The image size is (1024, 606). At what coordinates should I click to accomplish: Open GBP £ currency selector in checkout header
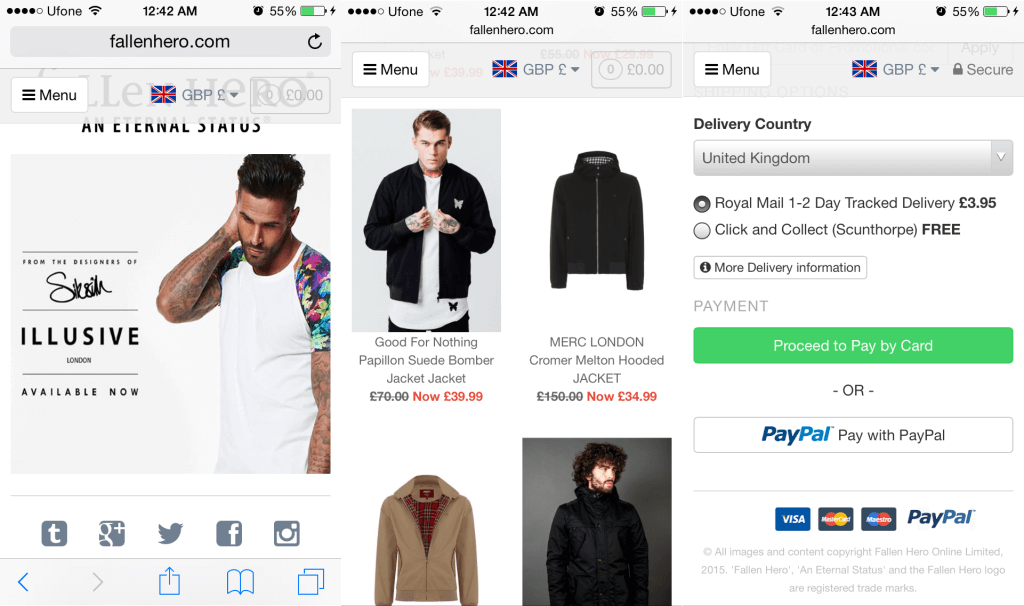click(x=896, y=69)
